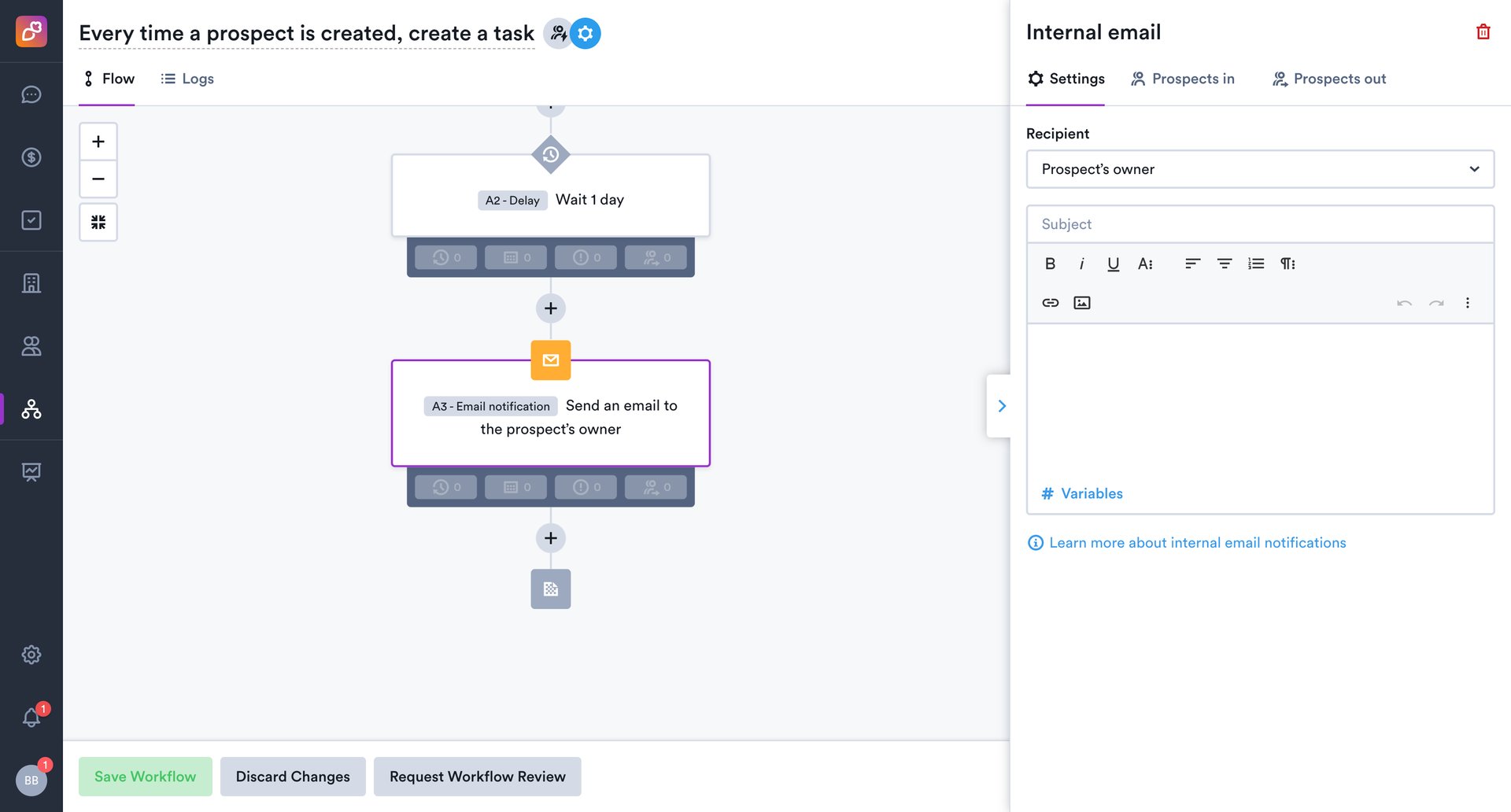Toggle bold formatting in the email editor
Viewport: 1511px width, 812px height.
(1050, 264)
